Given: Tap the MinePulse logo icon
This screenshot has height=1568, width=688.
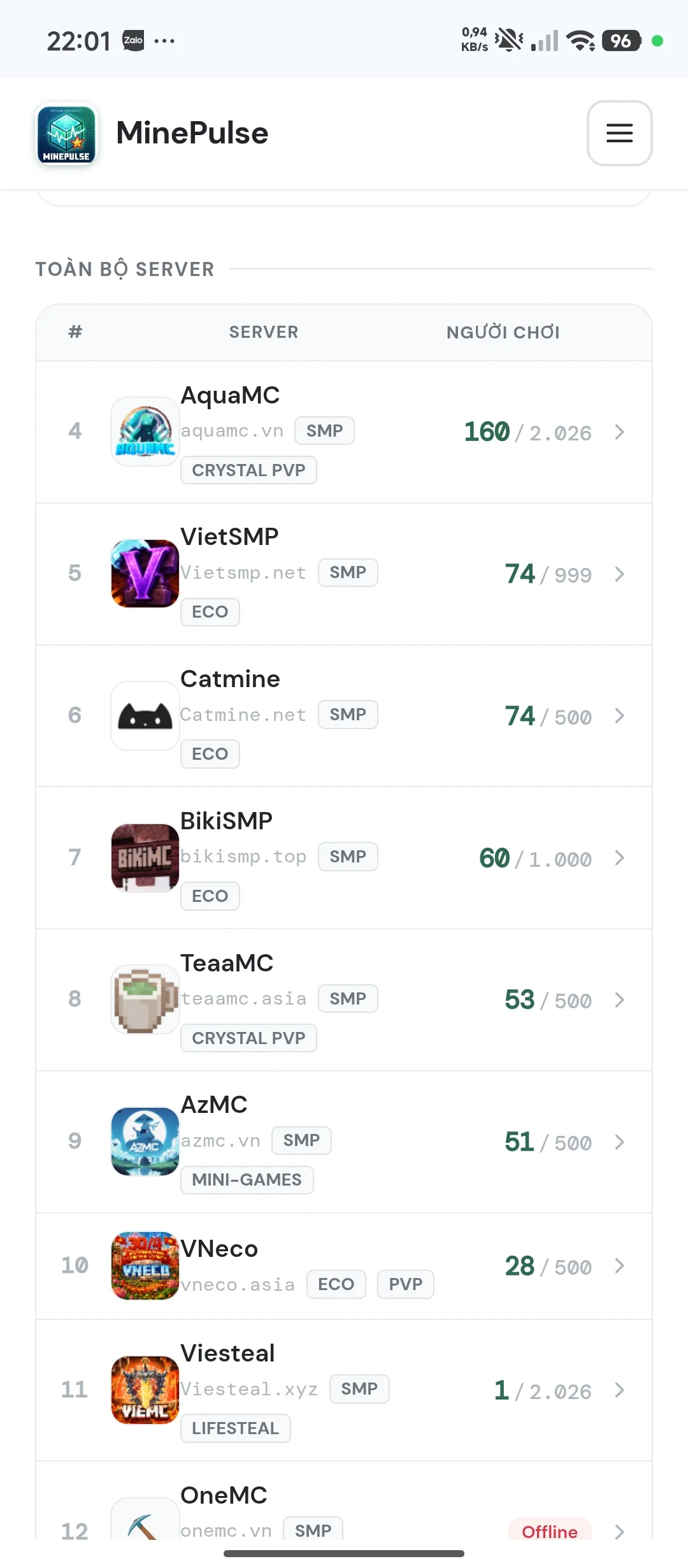Looking at the screenshot, I should (x=66, y=134).
